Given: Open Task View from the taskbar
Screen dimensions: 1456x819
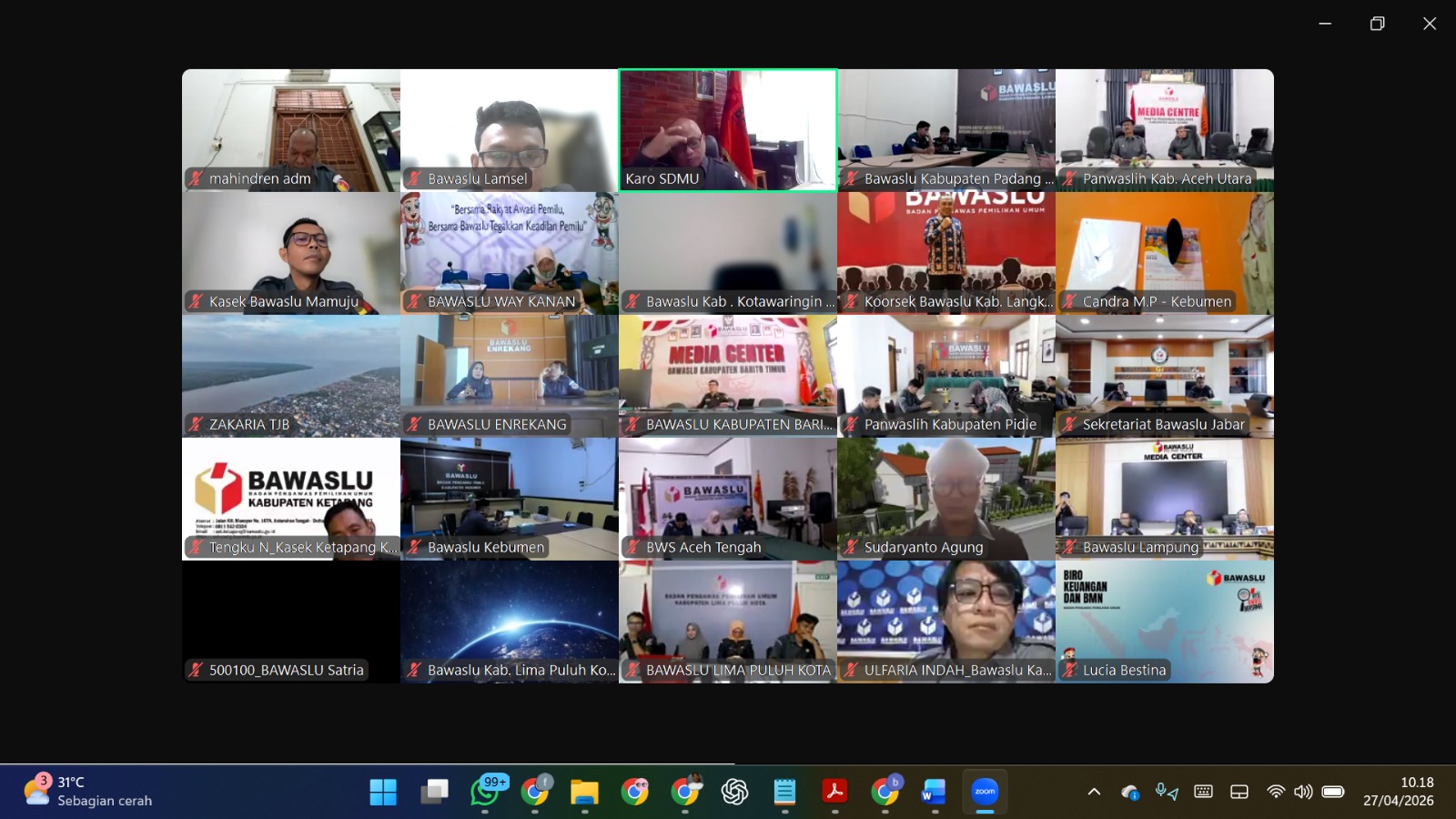Looking at the screenshot, I should coord(434,792).
